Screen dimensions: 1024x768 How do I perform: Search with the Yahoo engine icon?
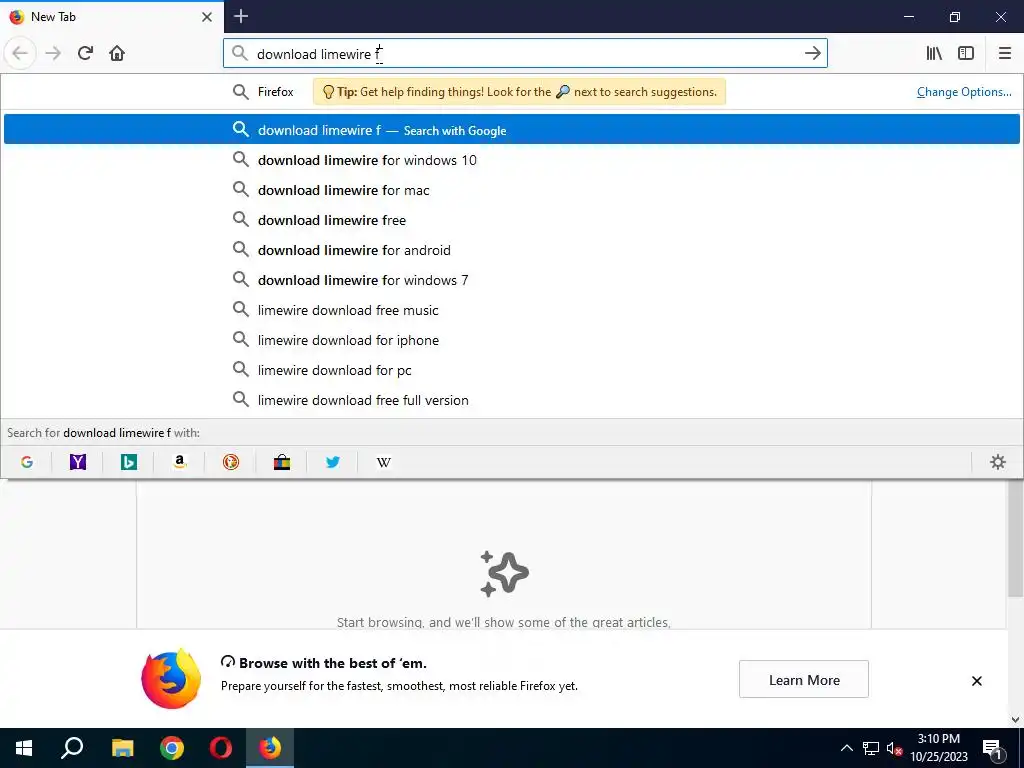78,462
